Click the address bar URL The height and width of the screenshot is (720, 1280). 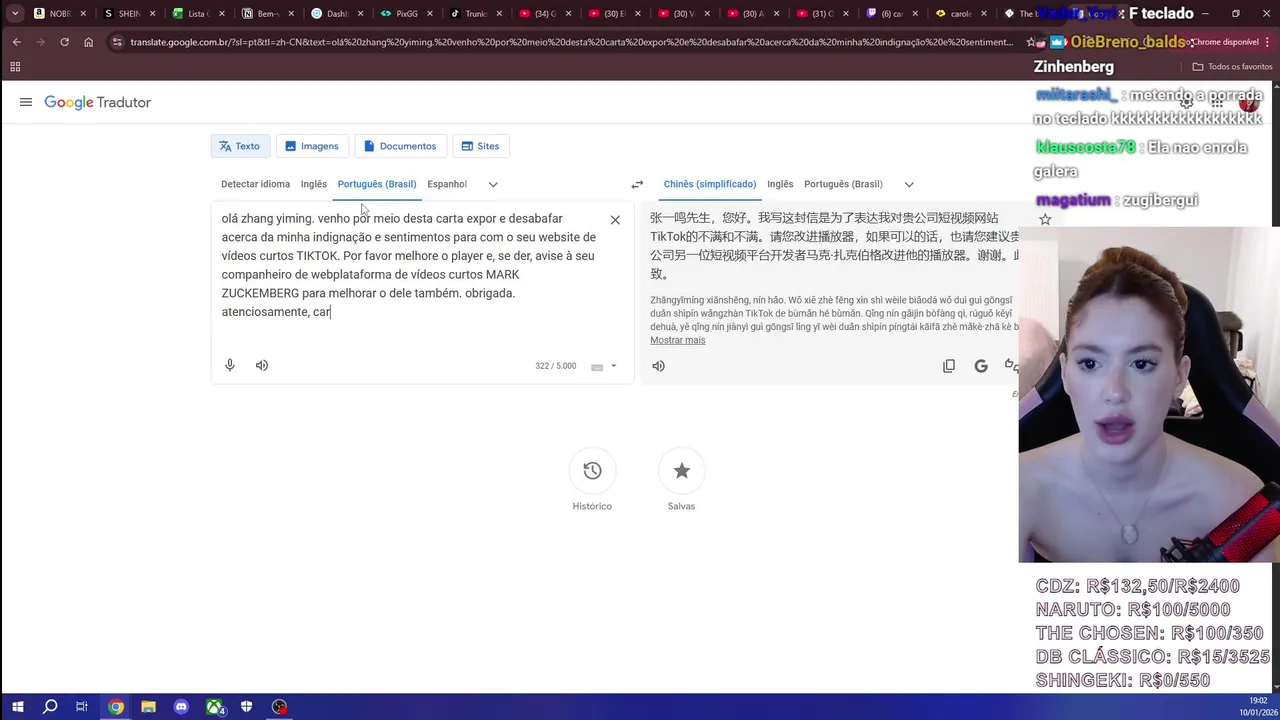(x=570, y=42)
